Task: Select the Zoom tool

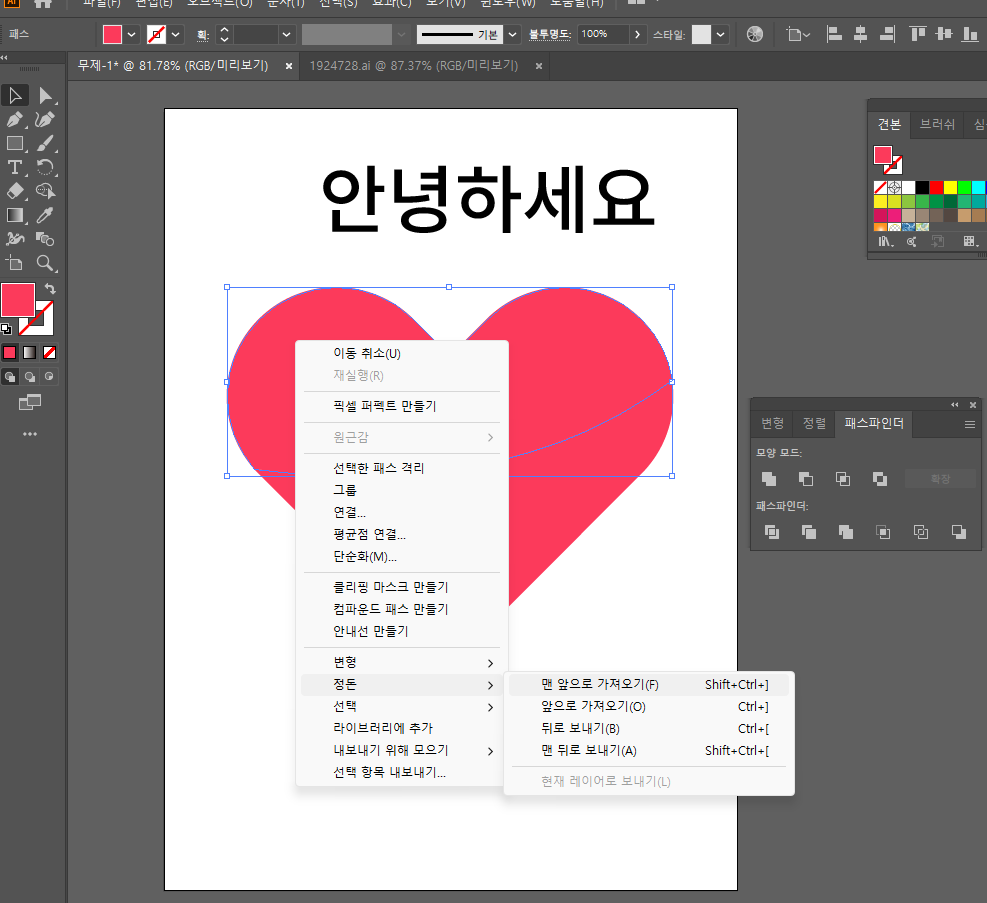Action: (45, 263)
